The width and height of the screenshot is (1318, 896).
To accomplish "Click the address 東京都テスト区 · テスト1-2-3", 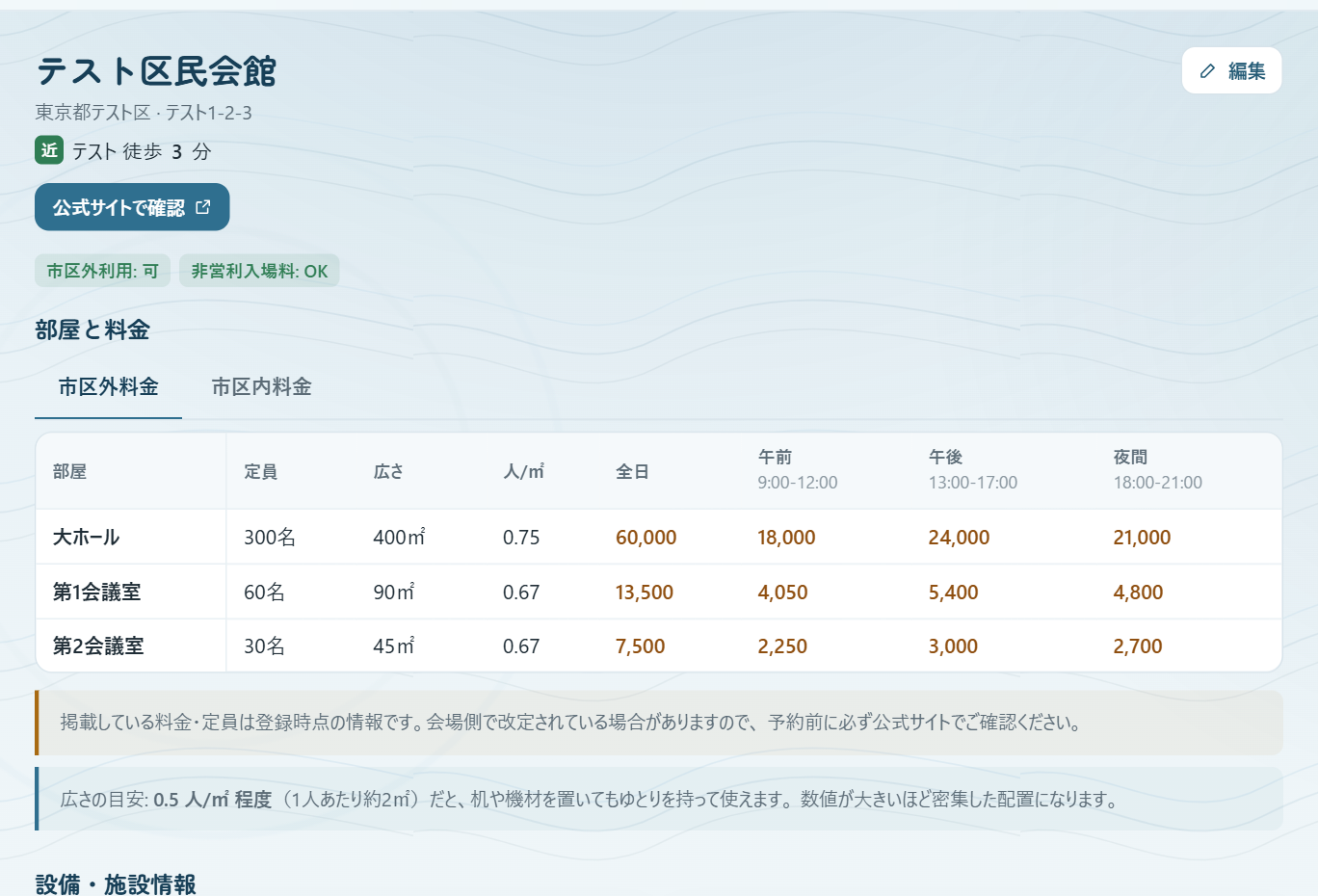I will tap(144, 113).
